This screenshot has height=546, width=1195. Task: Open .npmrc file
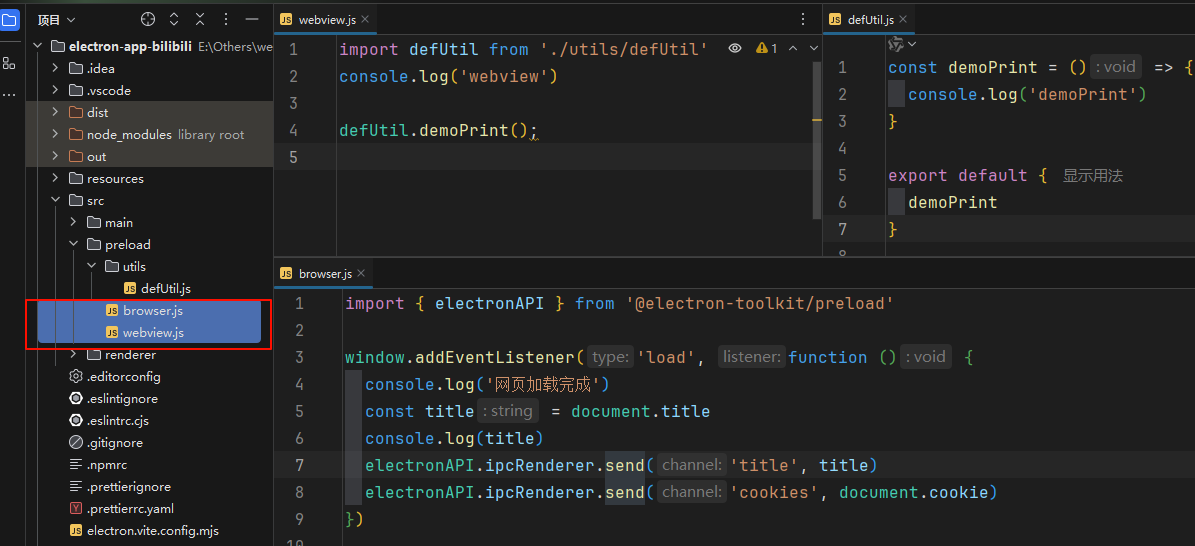[98, 464]
